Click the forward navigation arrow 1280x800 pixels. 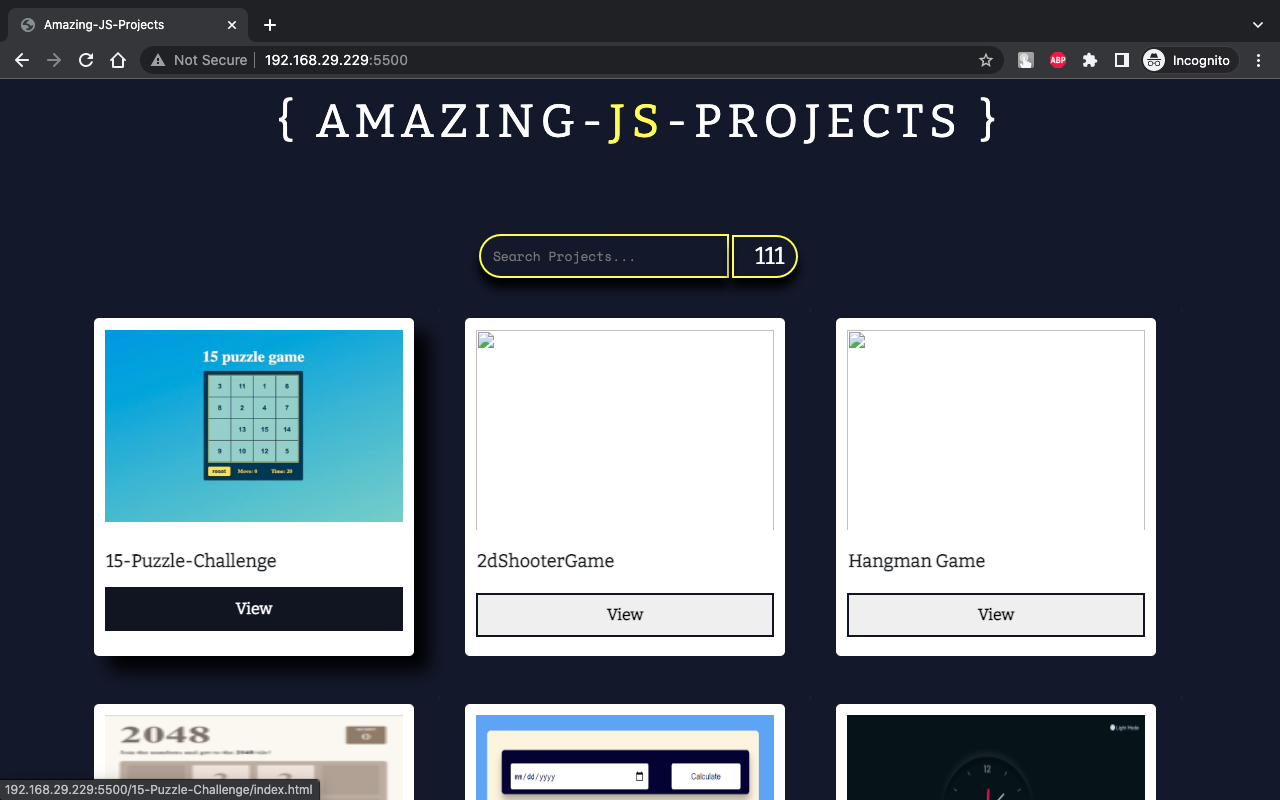click(54, 60)
